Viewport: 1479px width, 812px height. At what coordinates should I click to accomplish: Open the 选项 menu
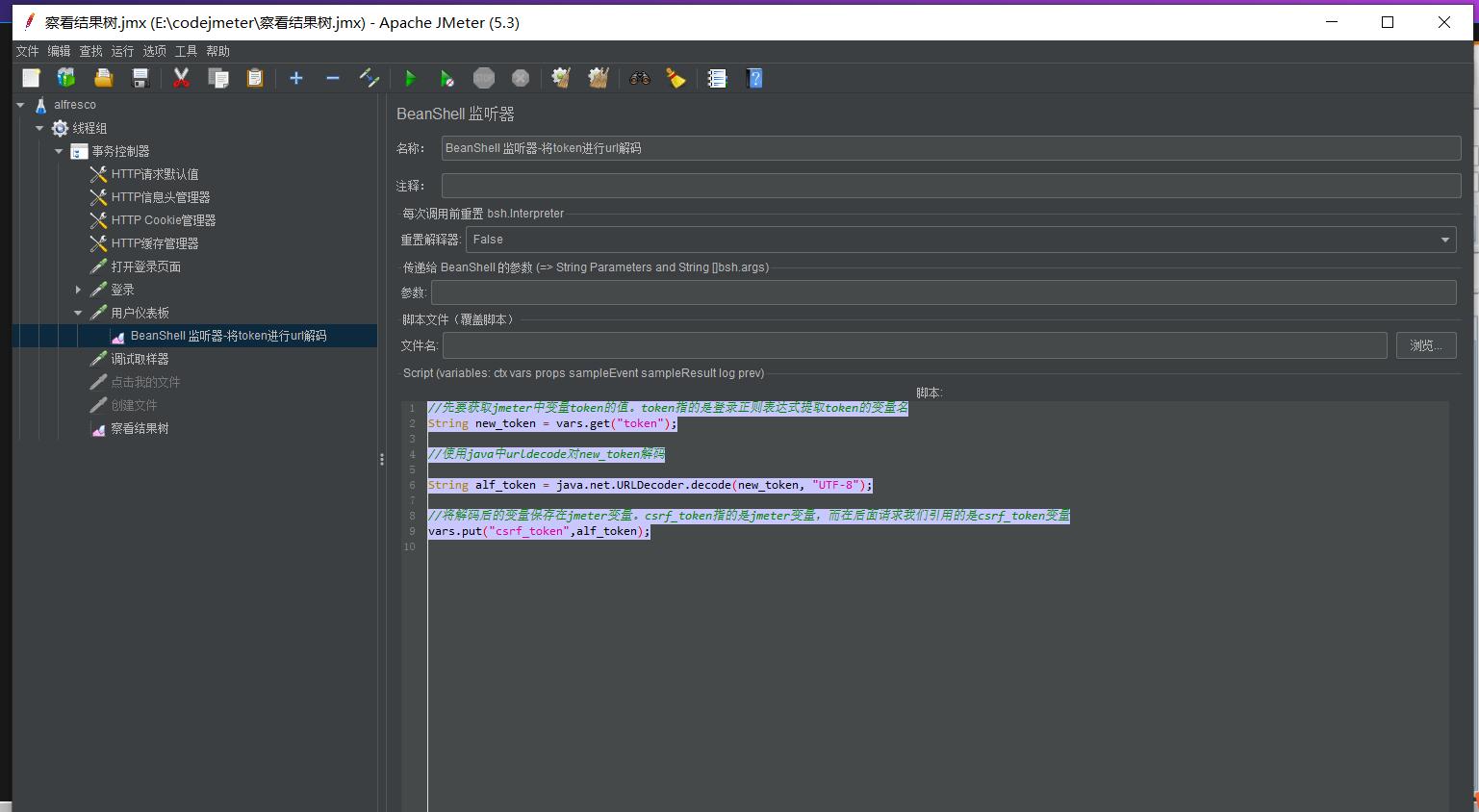[155, 51]
